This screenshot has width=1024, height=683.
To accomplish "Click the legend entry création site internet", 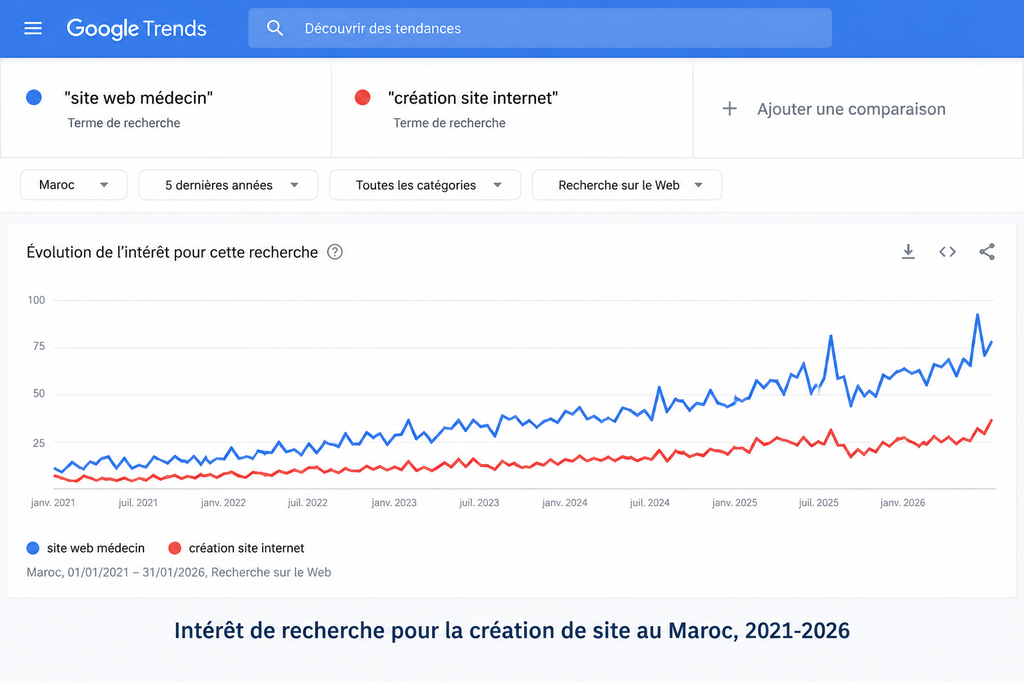I will tap(236, 548).
